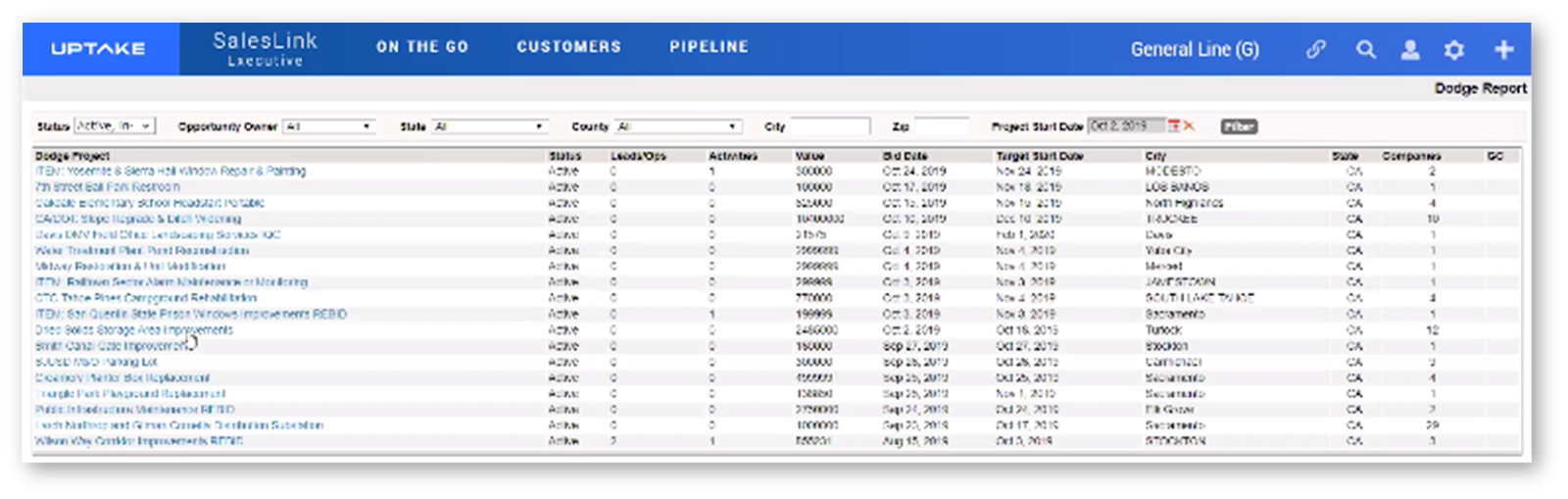
Task: Open Public Infrastructure Maintenance REBID project
Action: point(135,409)
